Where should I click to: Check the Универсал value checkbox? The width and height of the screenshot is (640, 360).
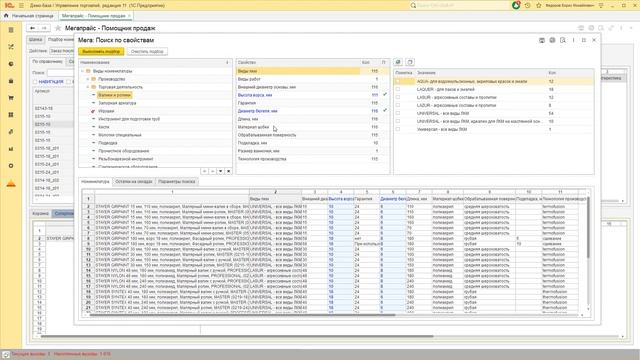pos(398,129)
